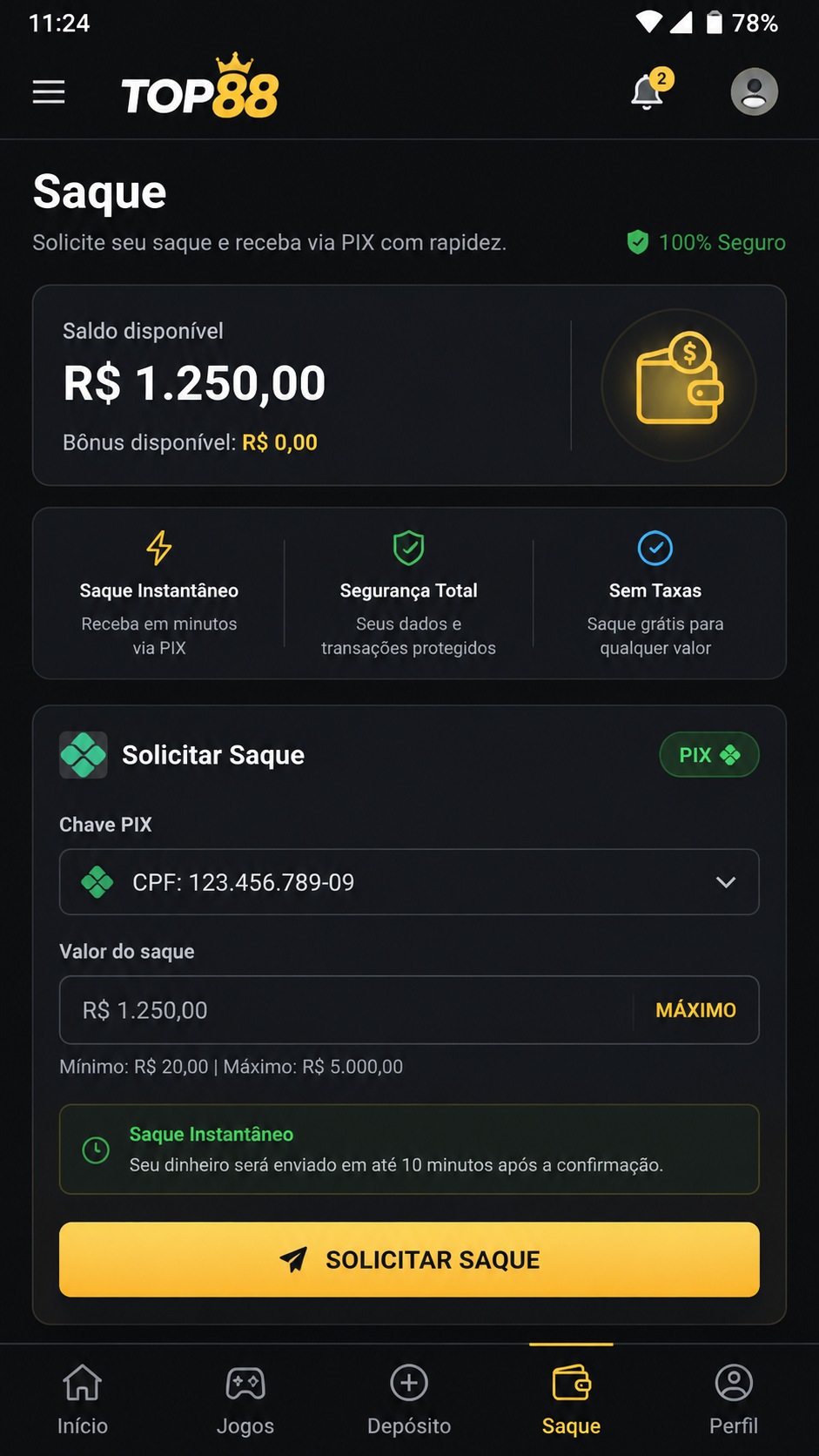819x1456 pixels.
Task: Go to the Início tab
Action: click(x=83, y=1399)
